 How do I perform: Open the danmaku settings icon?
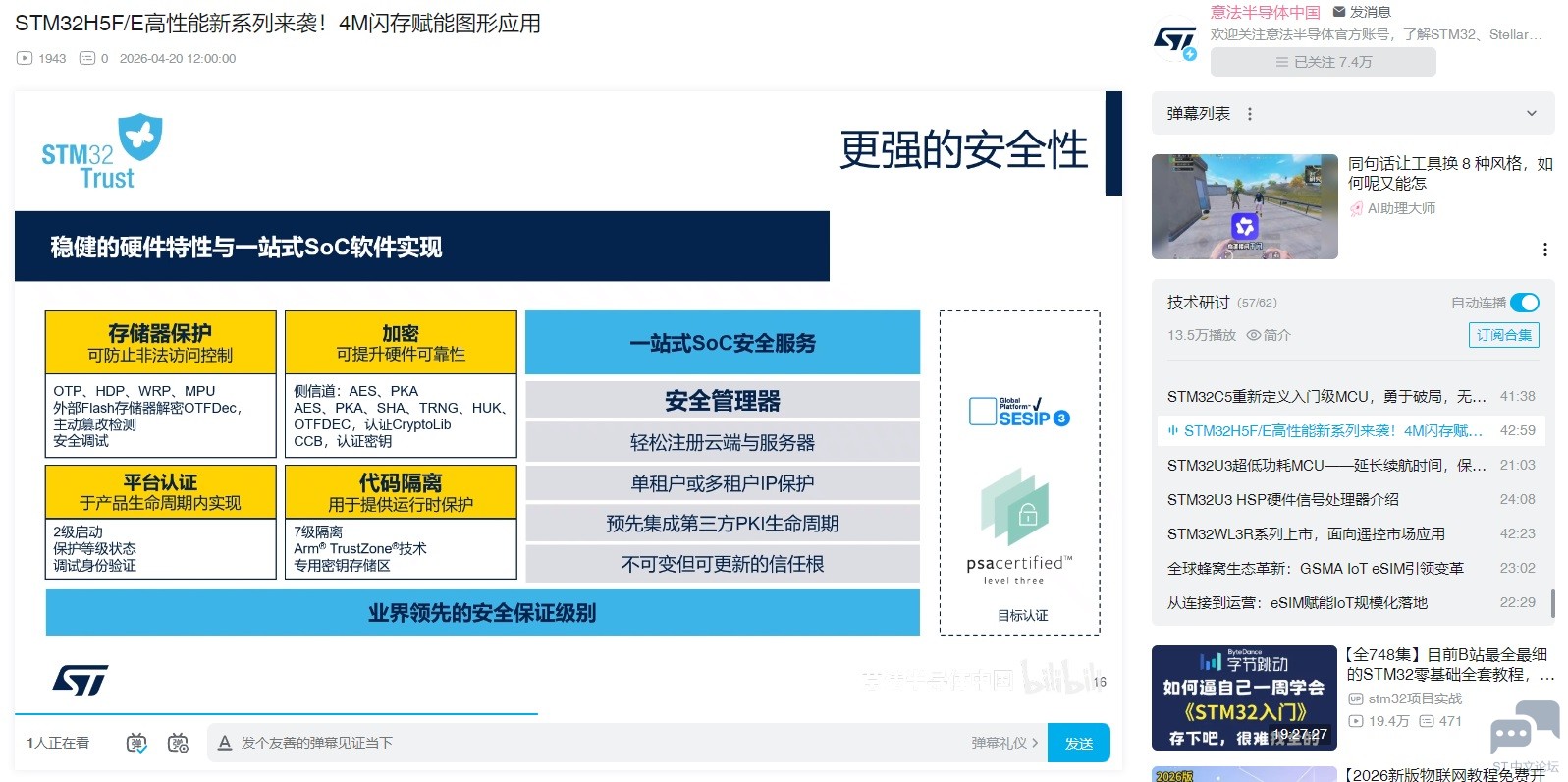[178, 743]
